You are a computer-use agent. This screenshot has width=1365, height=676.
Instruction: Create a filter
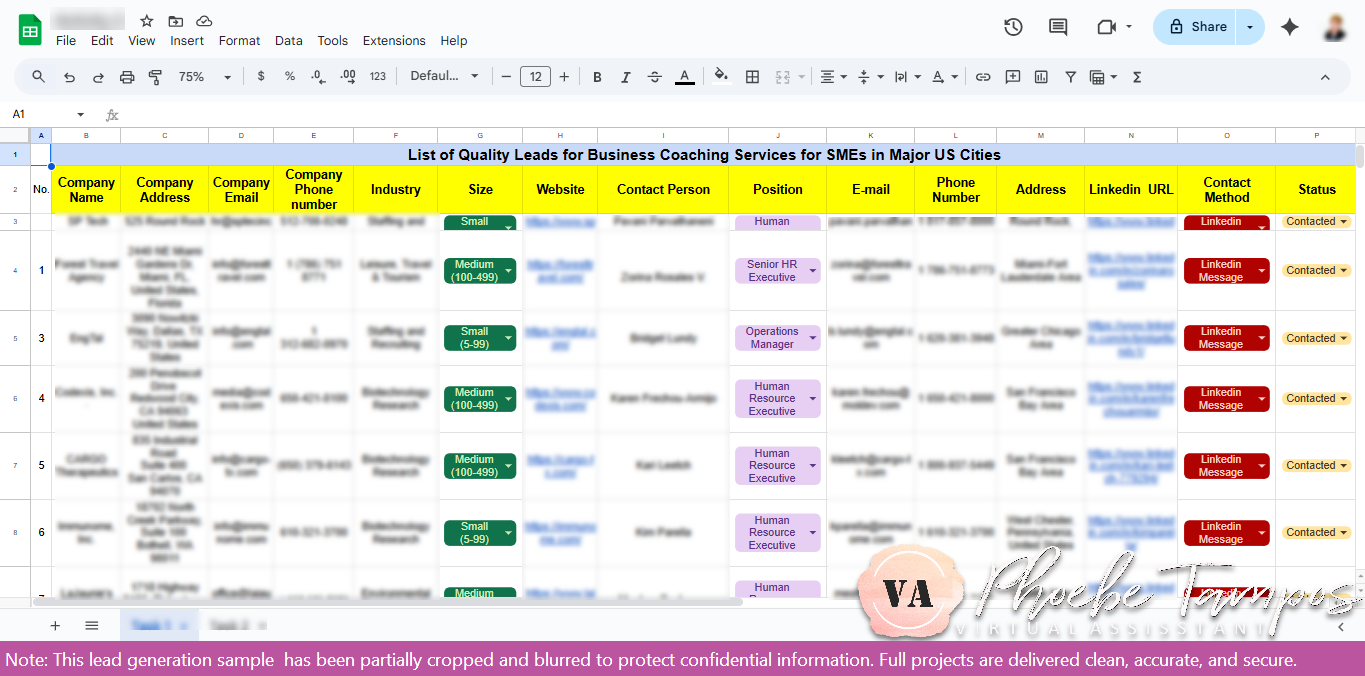[1070, 76]
